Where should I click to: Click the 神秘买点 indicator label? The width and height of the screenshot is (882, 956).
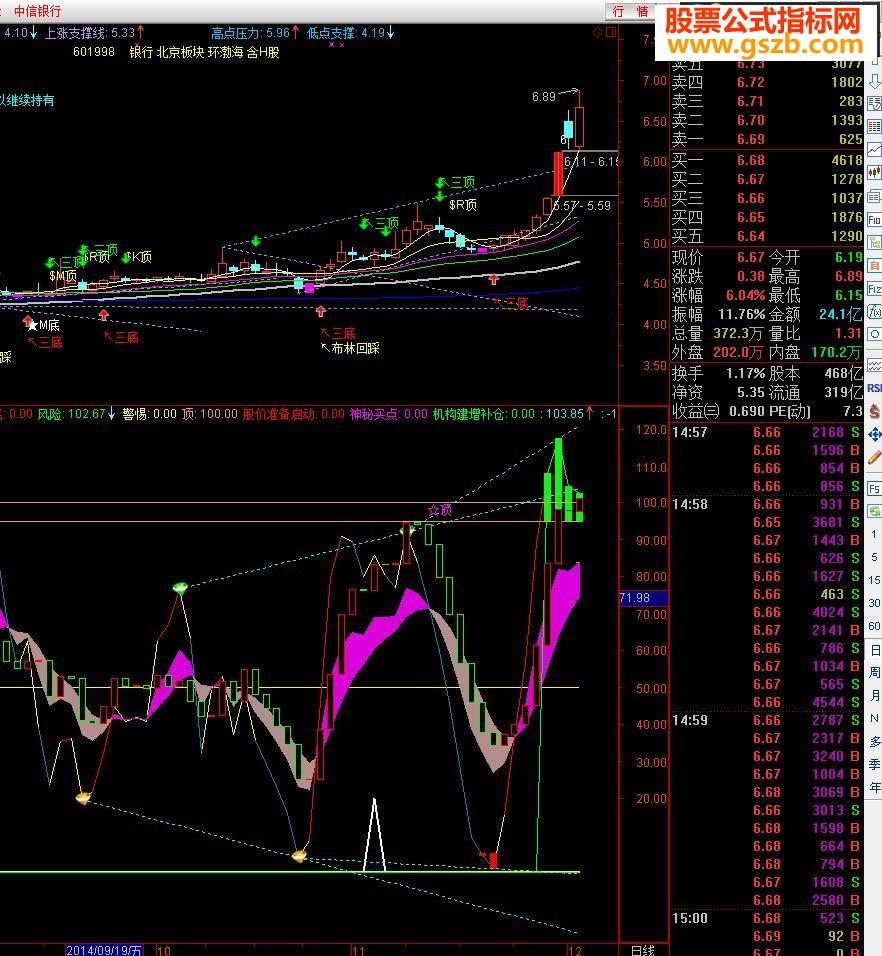(388, 414)
